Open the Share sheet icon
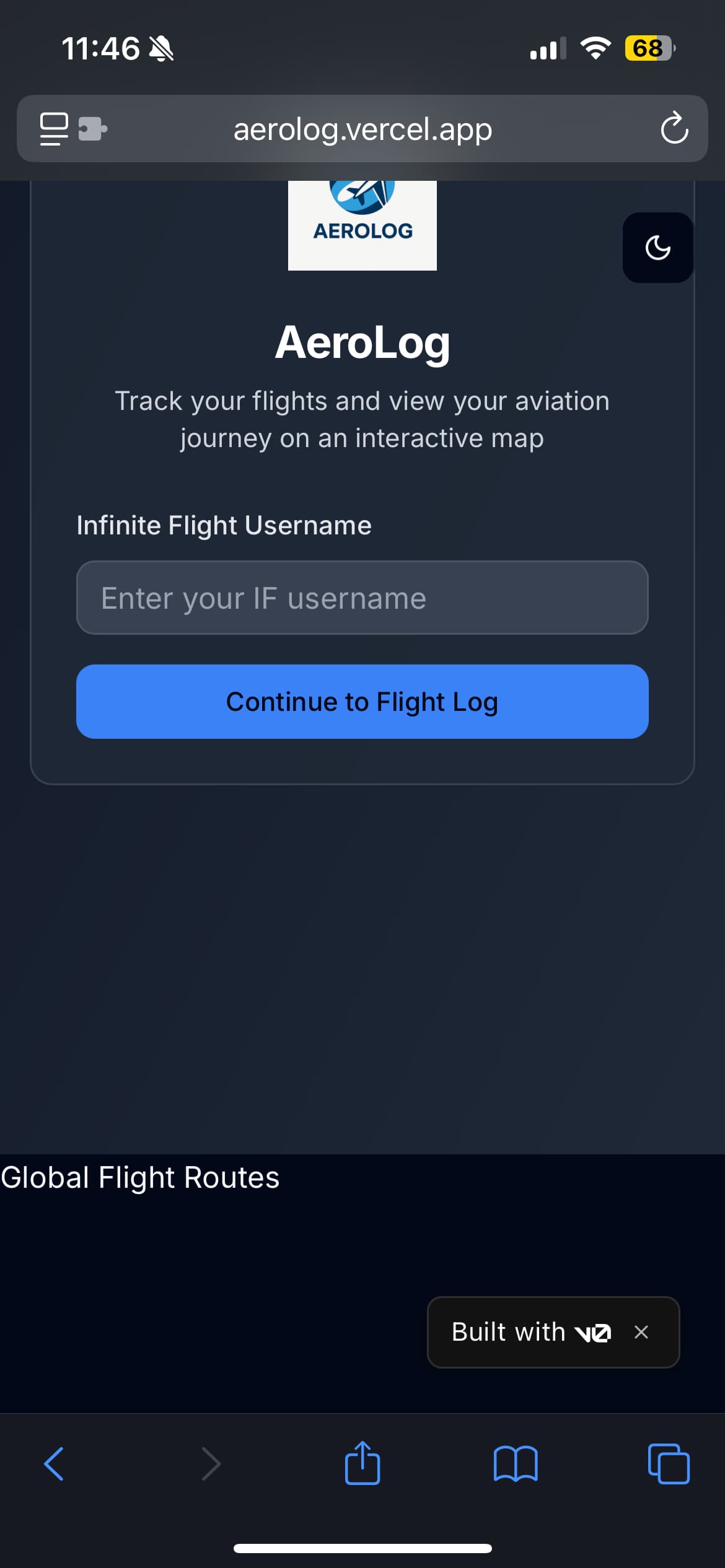This screenshot has height=1568, width=725. coord(362,1463)
